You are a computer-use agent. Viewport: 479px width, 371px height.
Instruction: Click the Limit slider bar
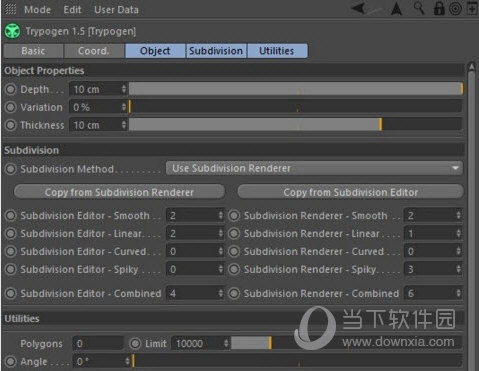point(347,343)
